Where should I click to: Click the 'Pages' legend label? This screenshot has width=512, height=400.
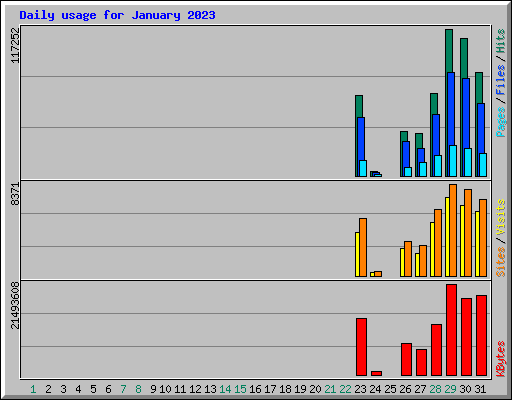501,122
